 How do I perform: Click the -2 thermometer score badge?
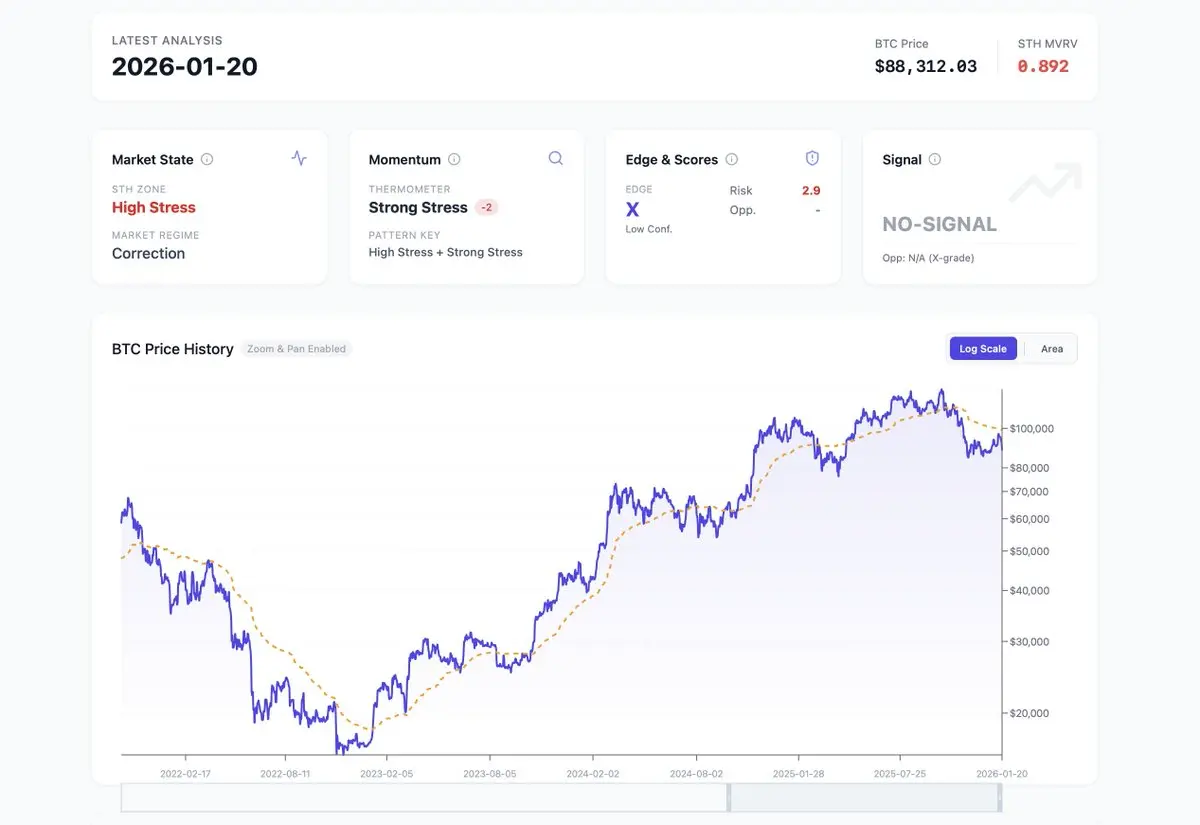point(487,207)
